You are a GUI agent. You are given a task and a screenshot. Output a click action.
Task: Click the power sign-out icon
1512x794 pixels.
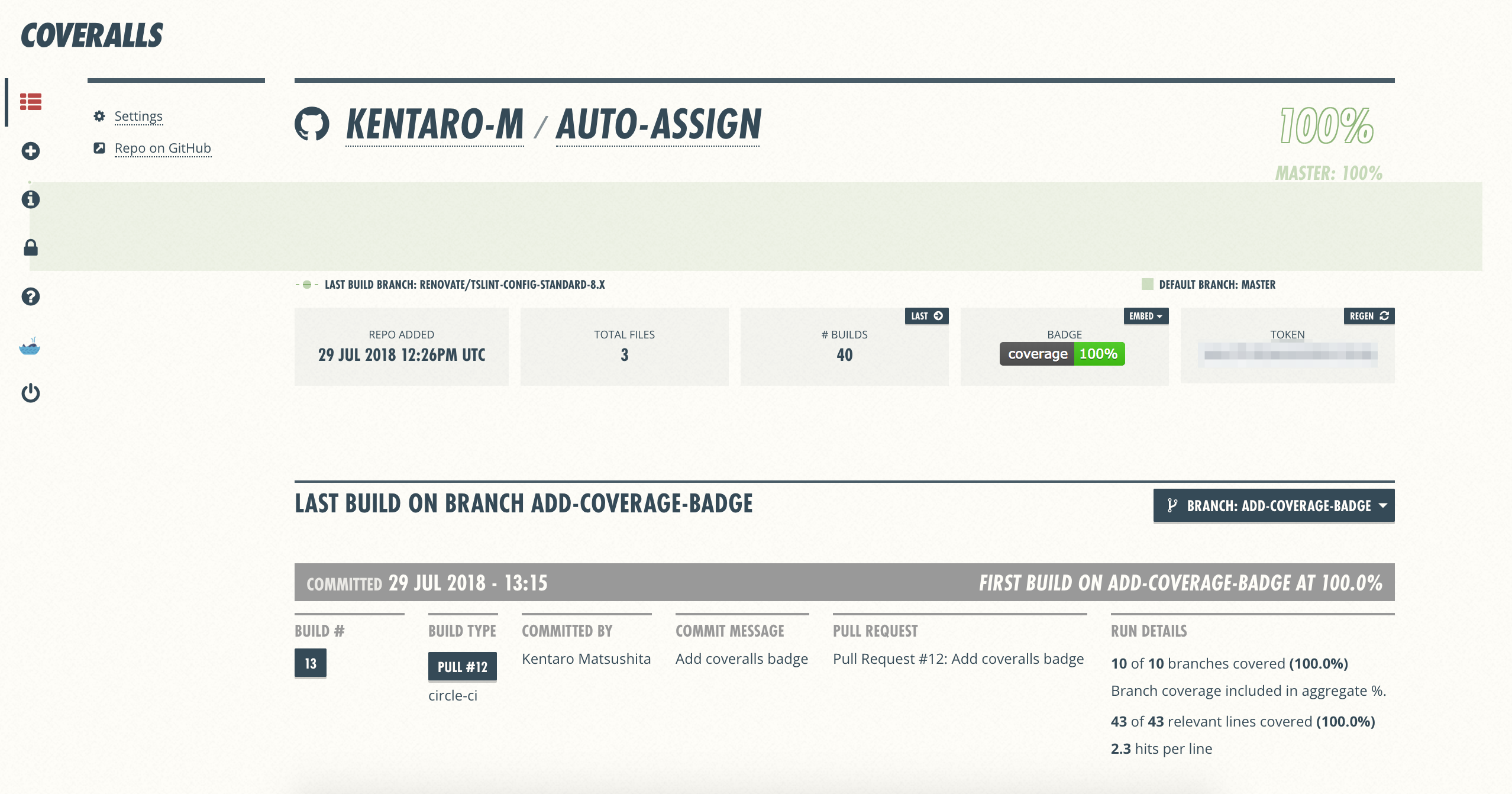click(31, 393)
